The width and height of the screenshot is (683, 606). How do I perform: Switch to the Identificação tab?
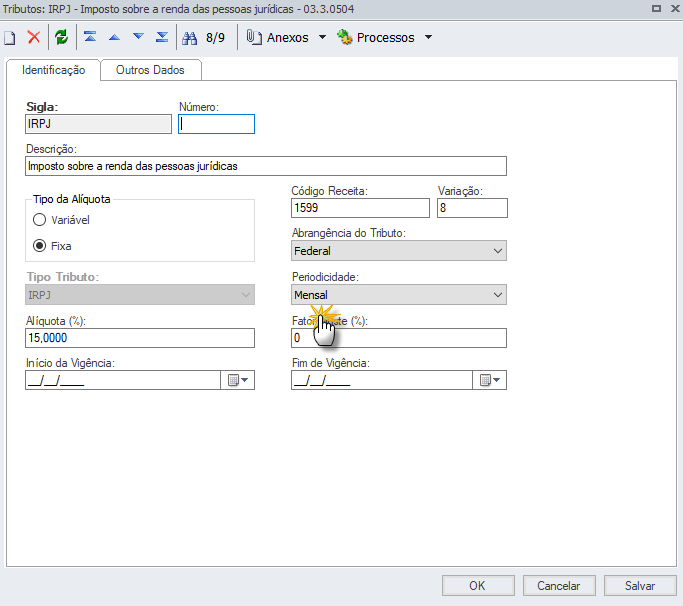coord(54,70)
